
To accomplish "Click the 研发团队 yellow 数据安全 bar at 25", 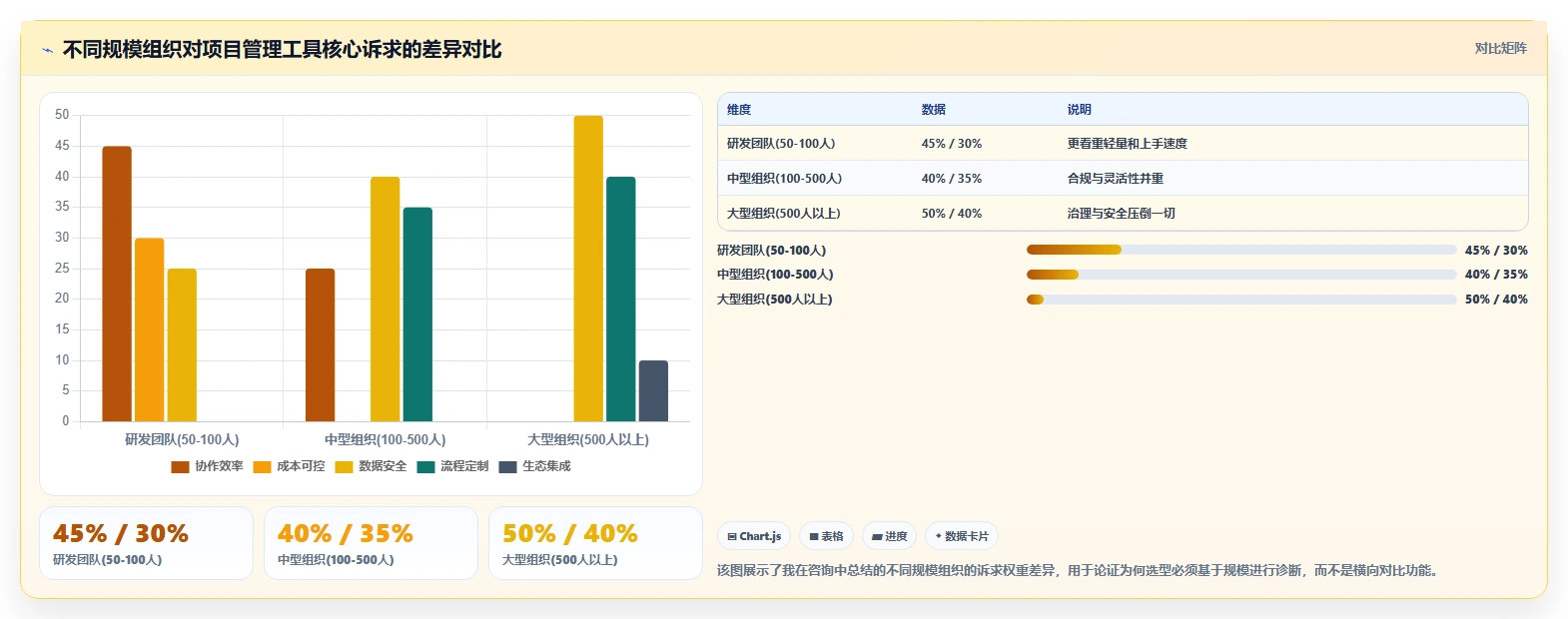I will click(182, 344).
